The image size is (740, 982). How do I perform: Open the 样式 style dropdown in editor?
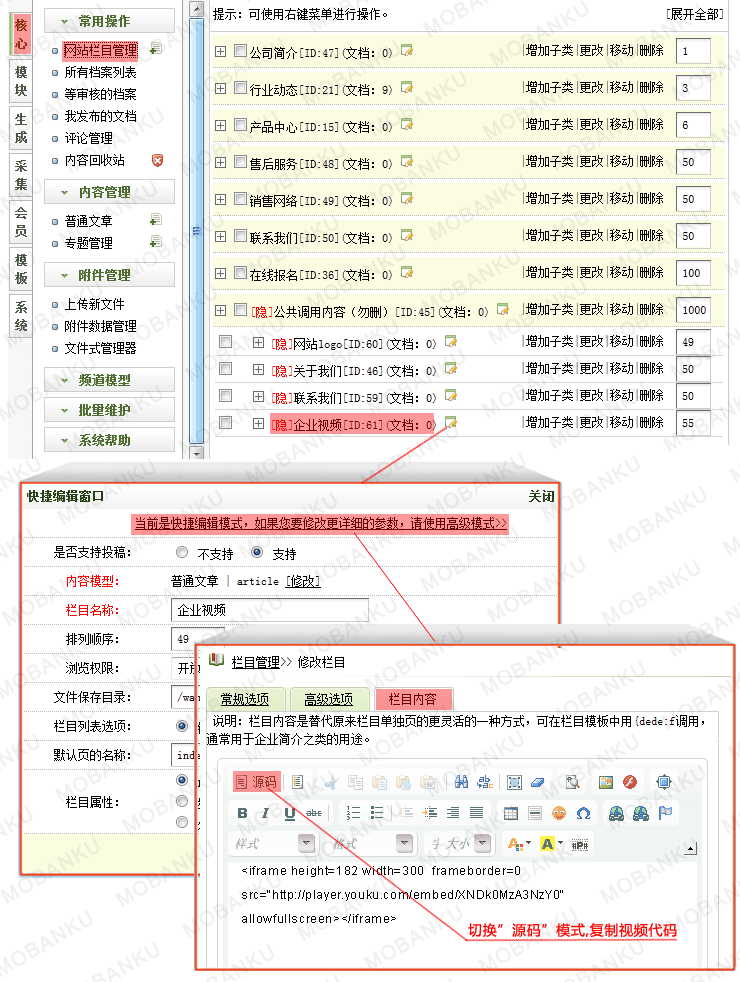click(306, 843)
